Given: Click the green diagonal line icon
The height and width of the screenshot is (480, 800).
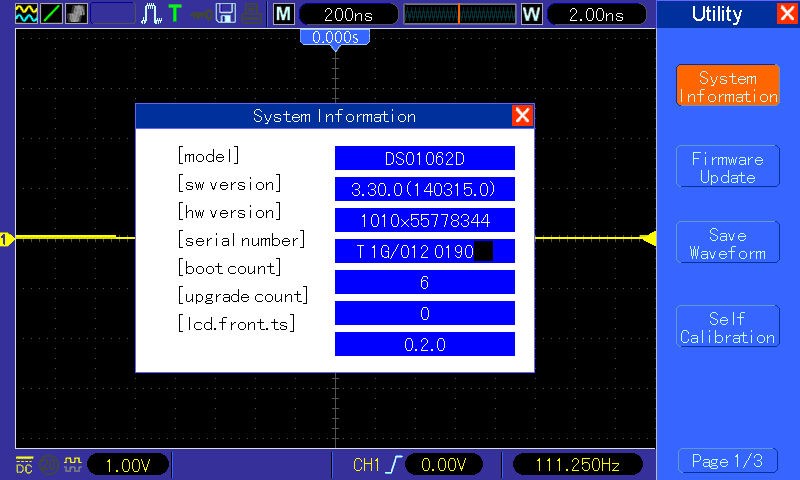Looking at the screenshot, I should click(52, 13).
